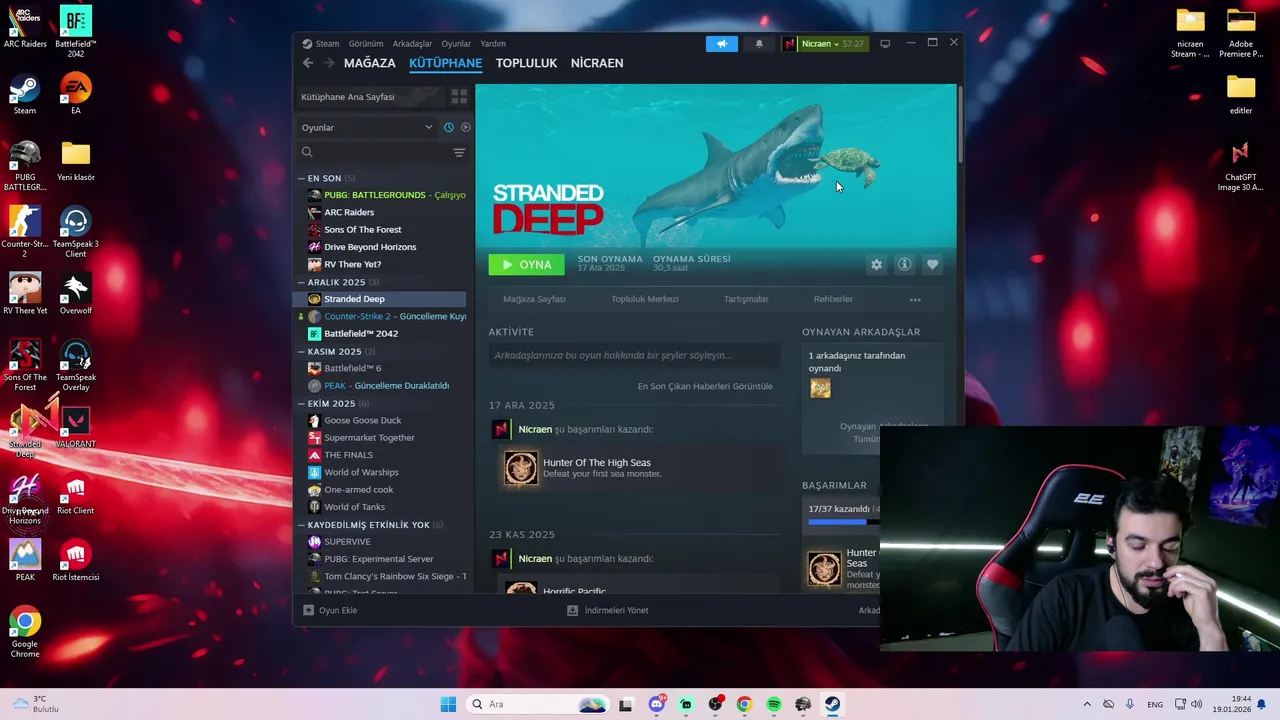Open Spotify from the taskbar
The height and width of the screenshot is (720, 1280).
point(774,704)
